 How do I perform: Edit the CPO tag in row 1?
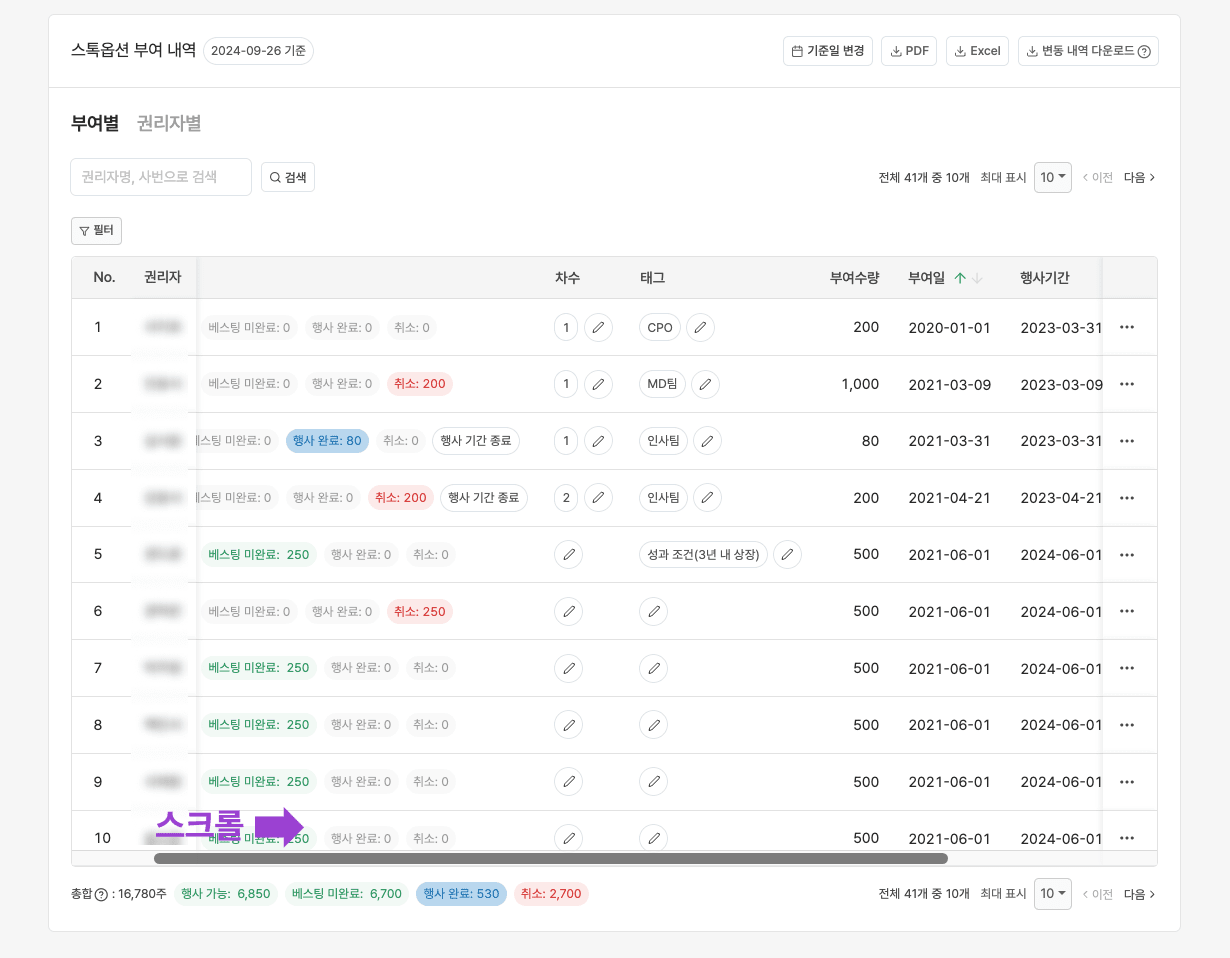pyautogui.click(x=700, y=327)
